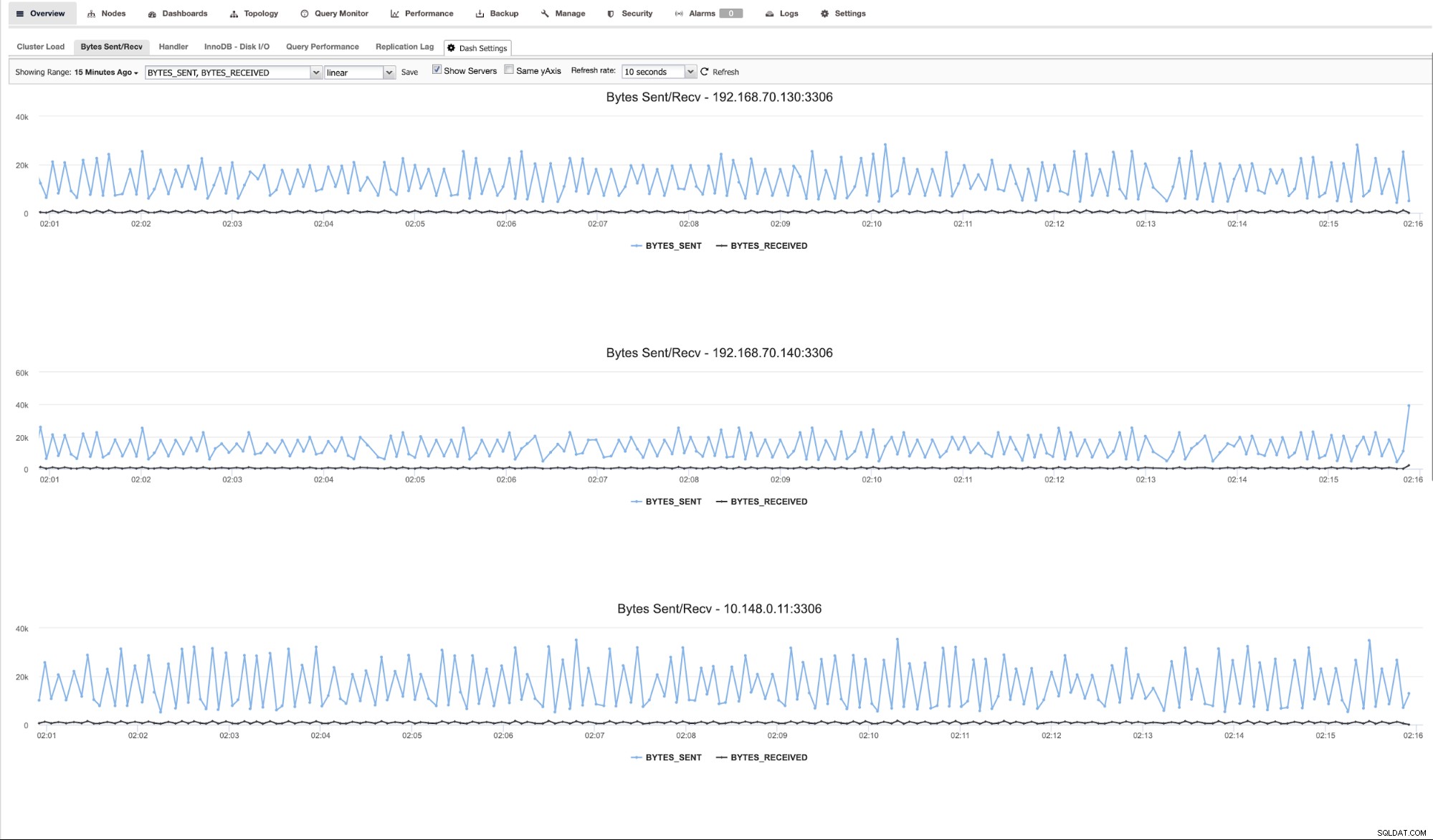Click the circular Refresh arrow icon
Image resolution: width=1433 pixels, height=840 pixels.
click(704, 72)
